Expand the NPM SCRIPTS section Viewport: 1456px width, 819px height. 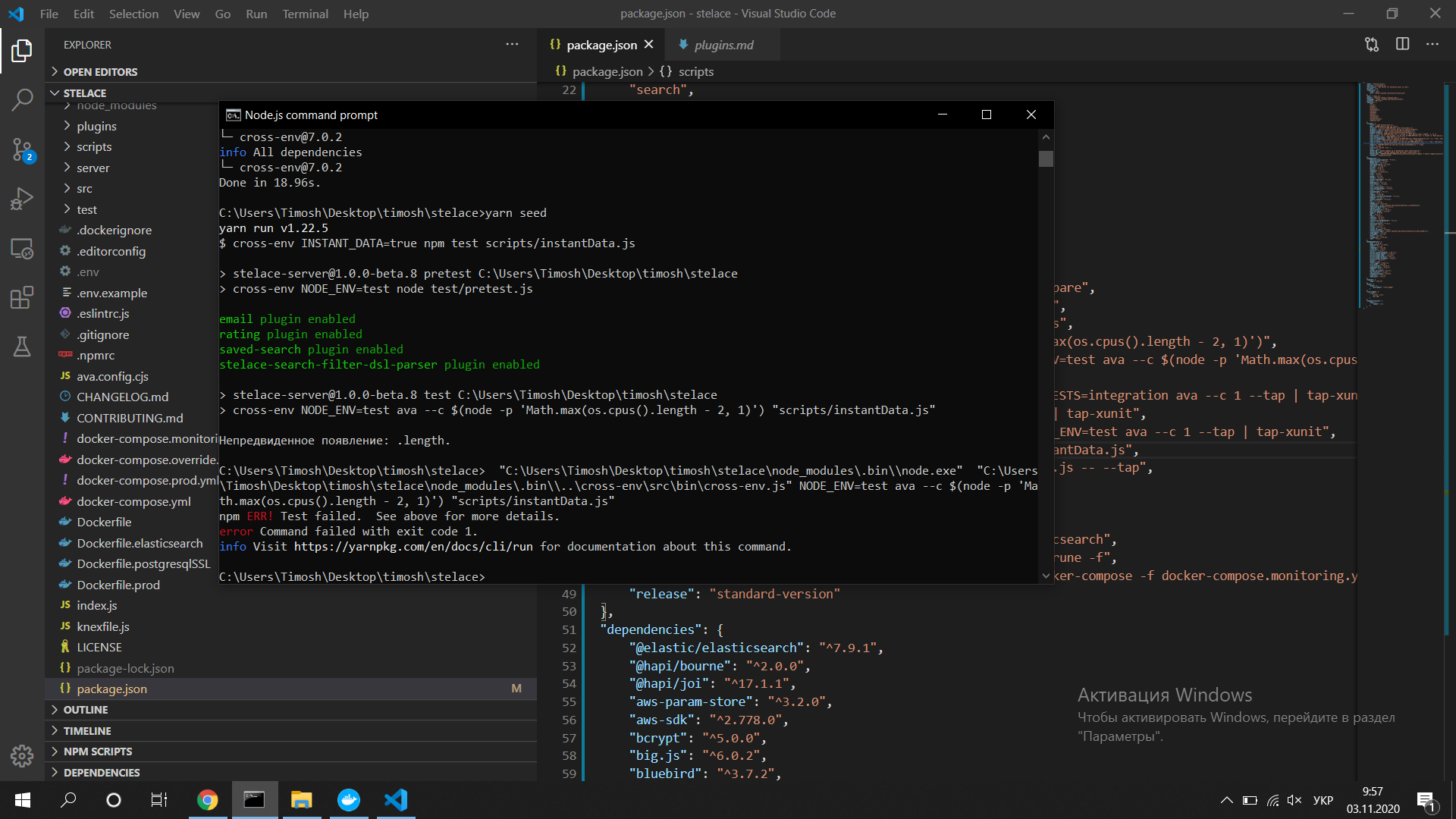(x=97, y=752)
